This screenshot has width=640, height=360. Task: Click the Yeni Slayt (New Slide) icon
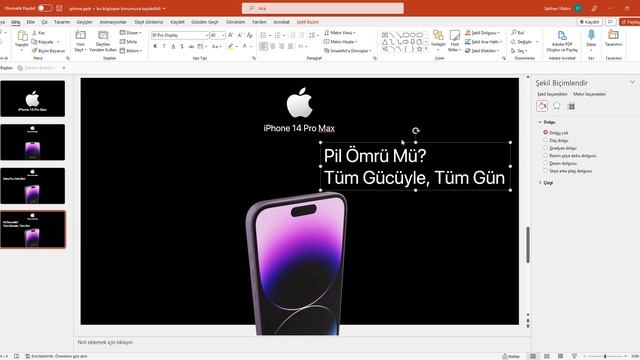[80, 36]
